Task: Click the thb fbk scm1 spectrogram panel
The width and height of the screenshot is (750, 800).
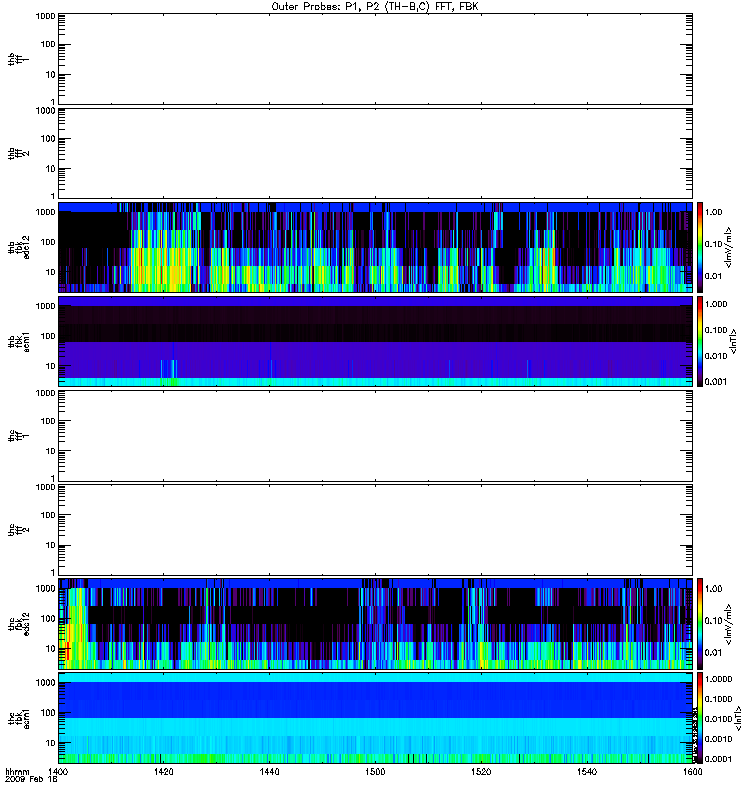Action: click(375, 342)
